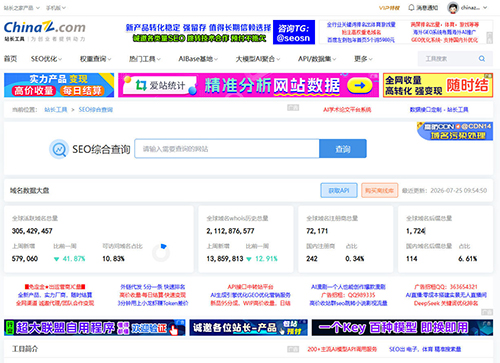Click the 获取API button
Screen dimensions: 500x363
tap(339, 190)
